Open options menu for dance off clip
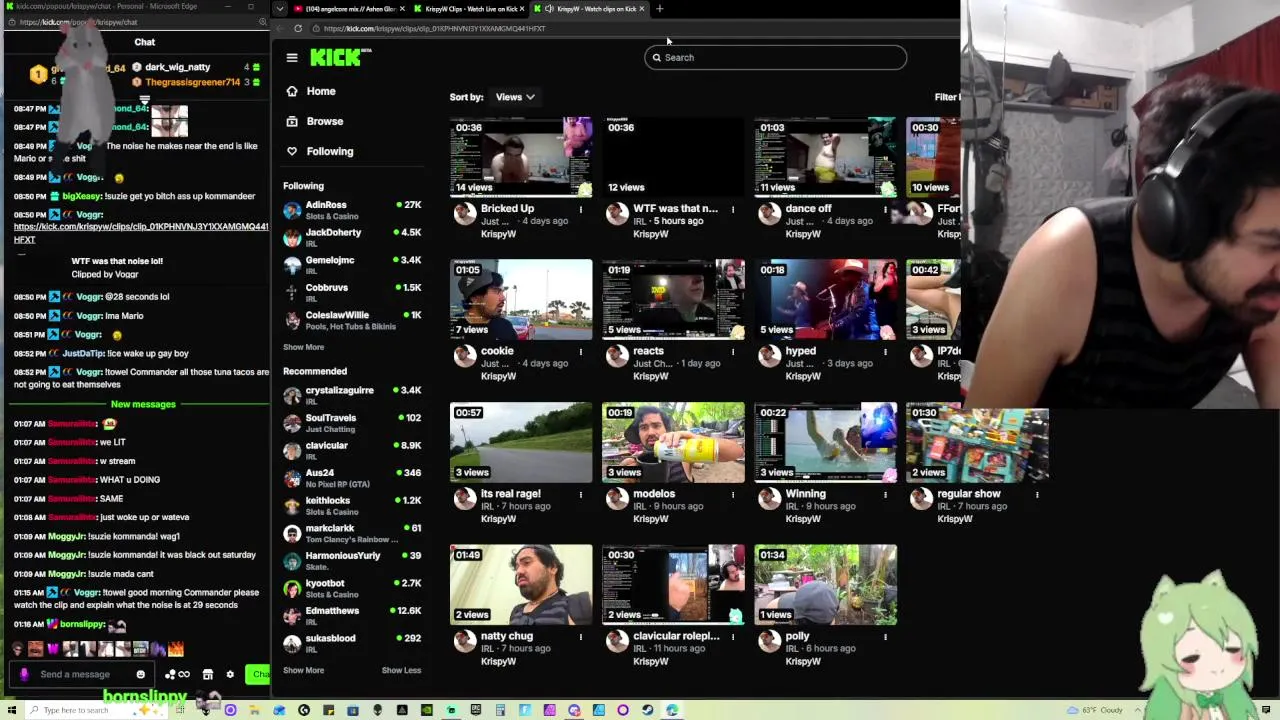The width and height of the screenshot is (1280, 720). point(885,210)
